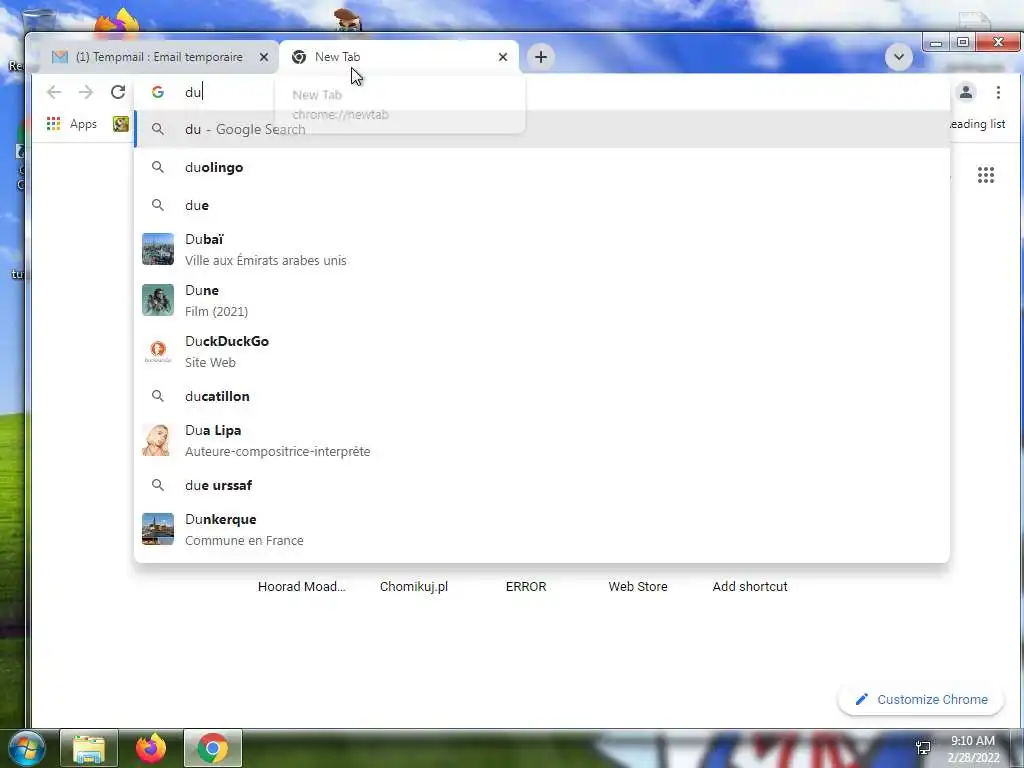Click the search icon beside duolingo

pos(157,167)
